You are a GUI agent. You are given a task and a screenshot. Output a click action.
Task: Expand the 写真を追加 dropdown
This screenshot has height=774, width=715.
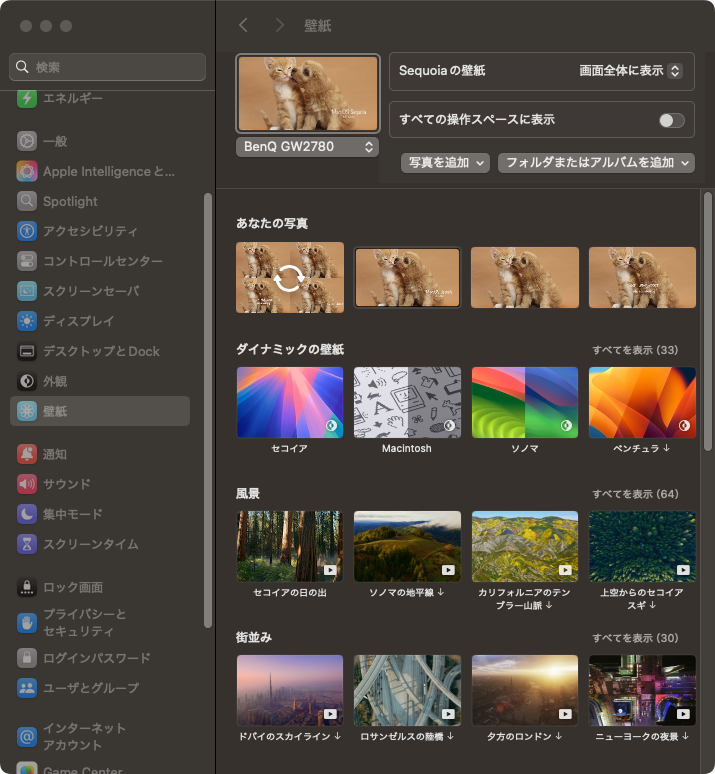[x=445, y=163]
